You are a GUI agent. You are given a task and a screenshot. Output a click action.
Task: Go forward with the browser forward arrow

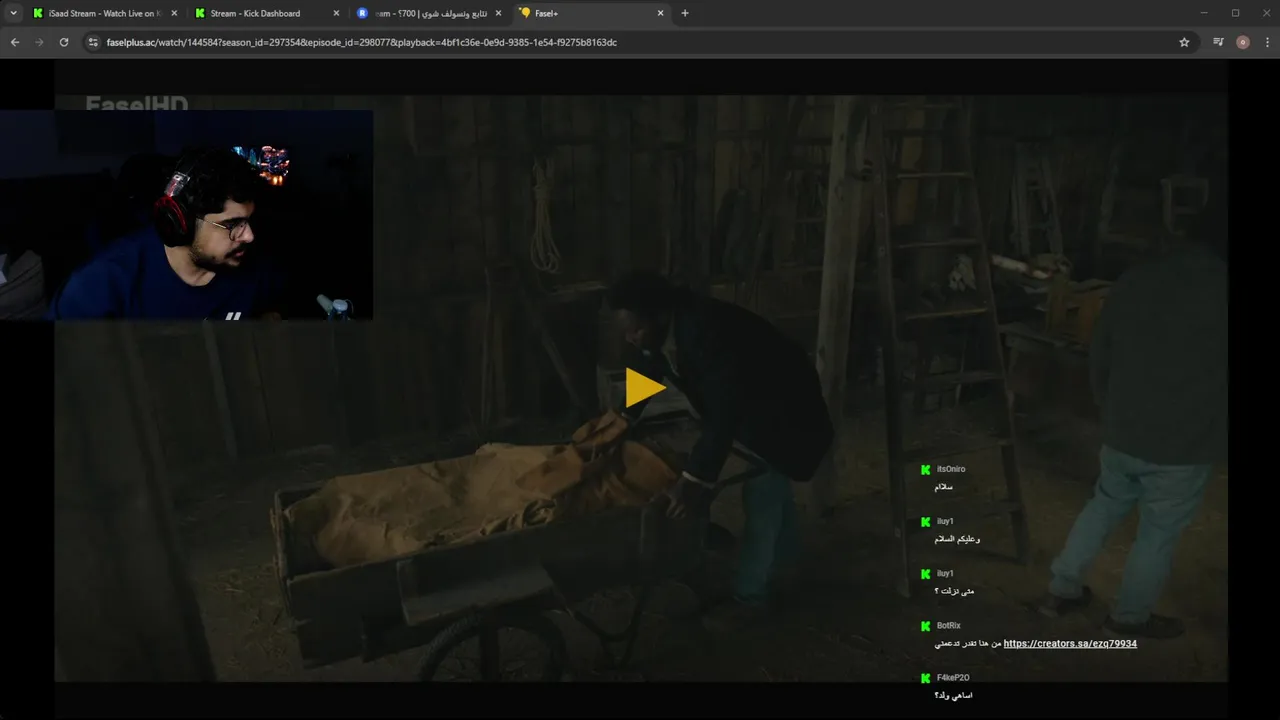(x=40, y=42)
